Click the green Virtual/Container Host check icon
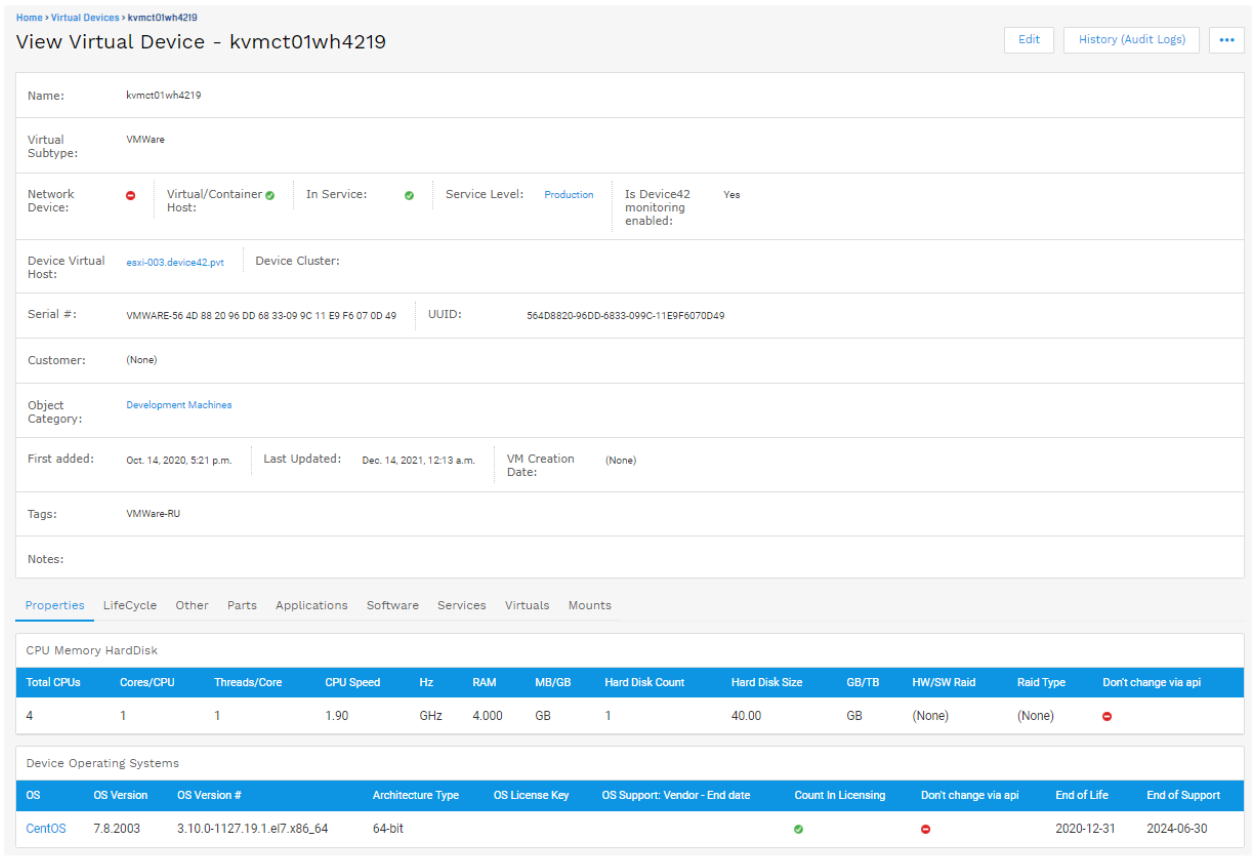 pyautogui.click(x=270, y=195)
